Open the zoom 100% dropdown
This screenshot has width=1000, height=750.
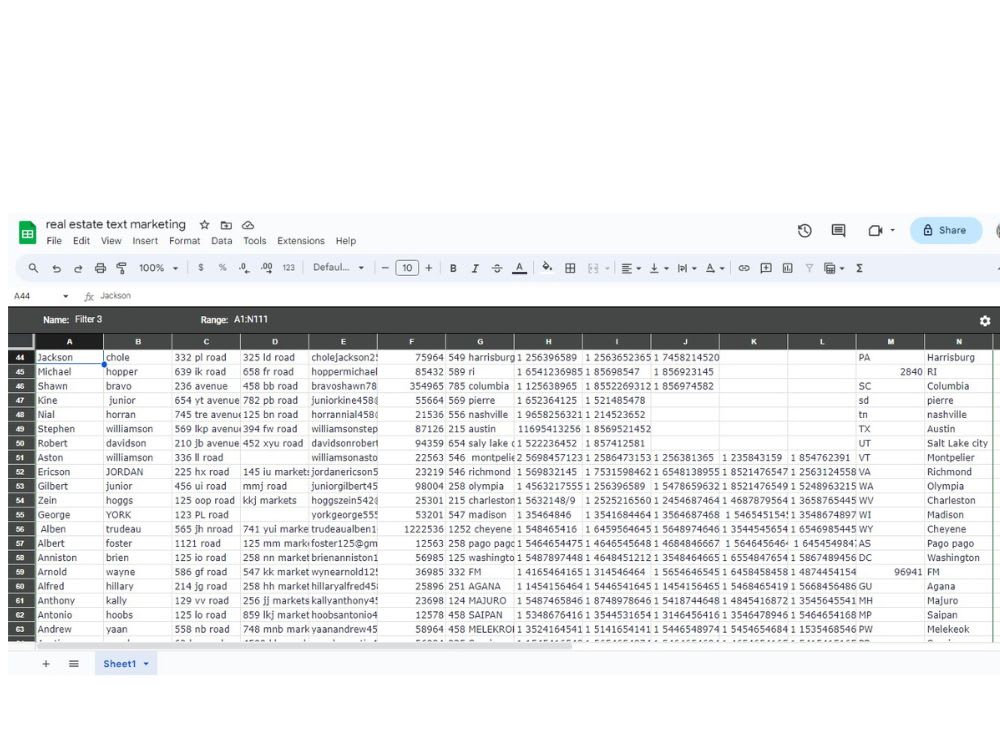pyautogui.click(x=158, y=268)
